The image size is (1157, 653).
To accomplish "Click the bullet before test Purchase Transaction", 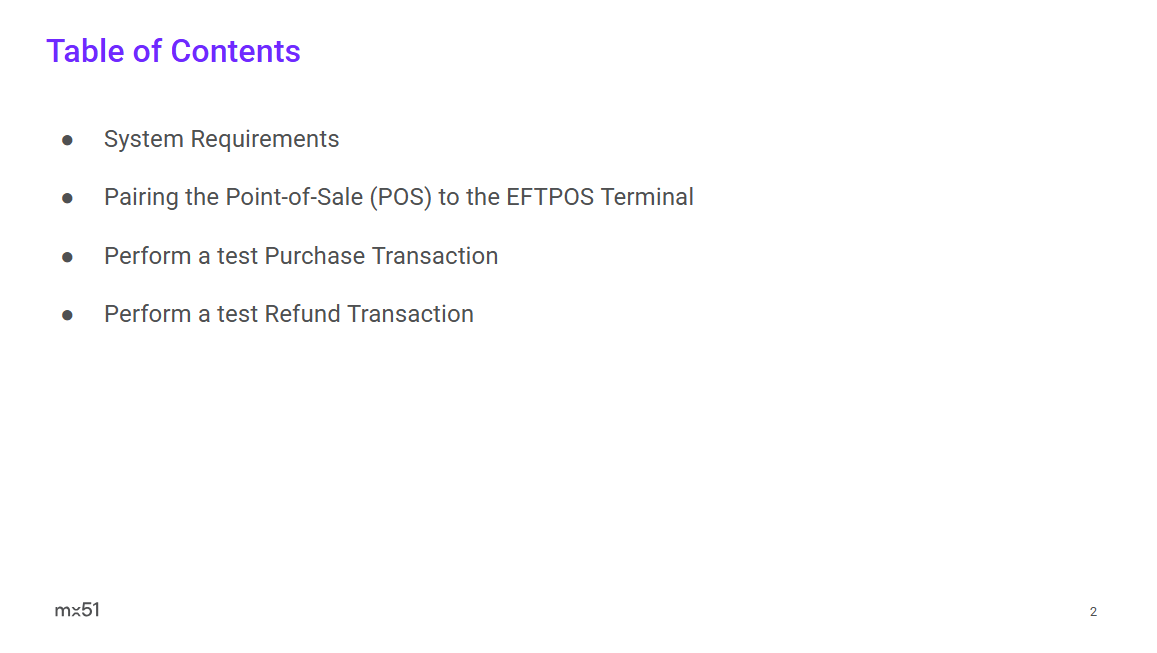I will click(x=67, y=257).
